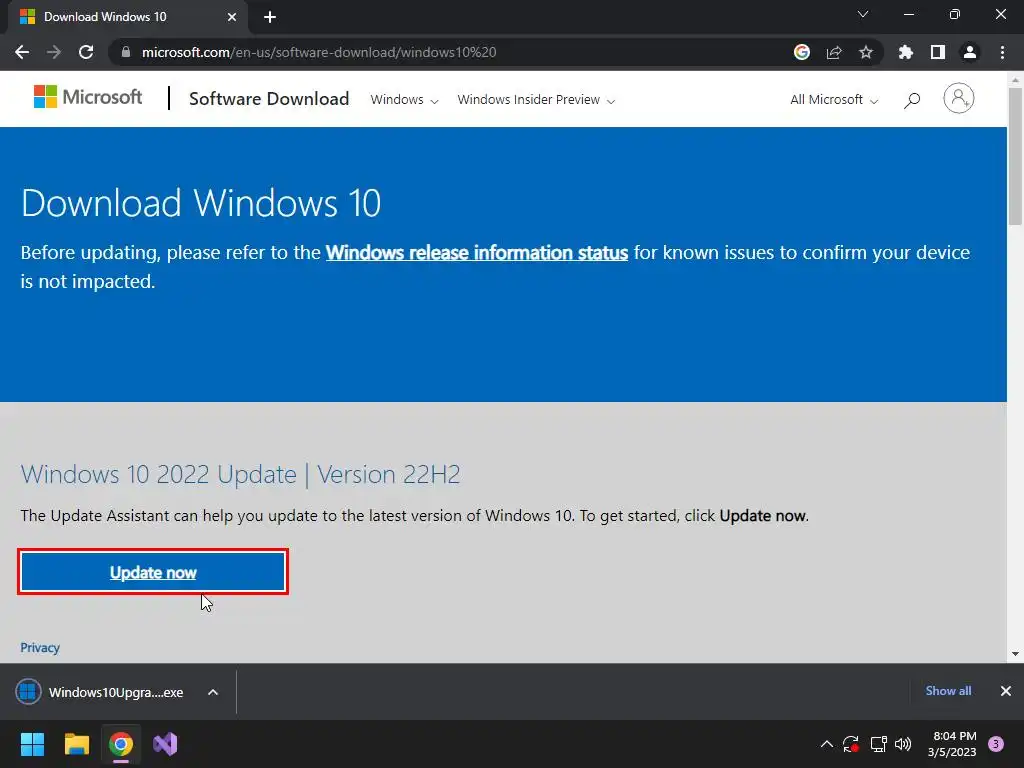View site info via lock icon

126,52
